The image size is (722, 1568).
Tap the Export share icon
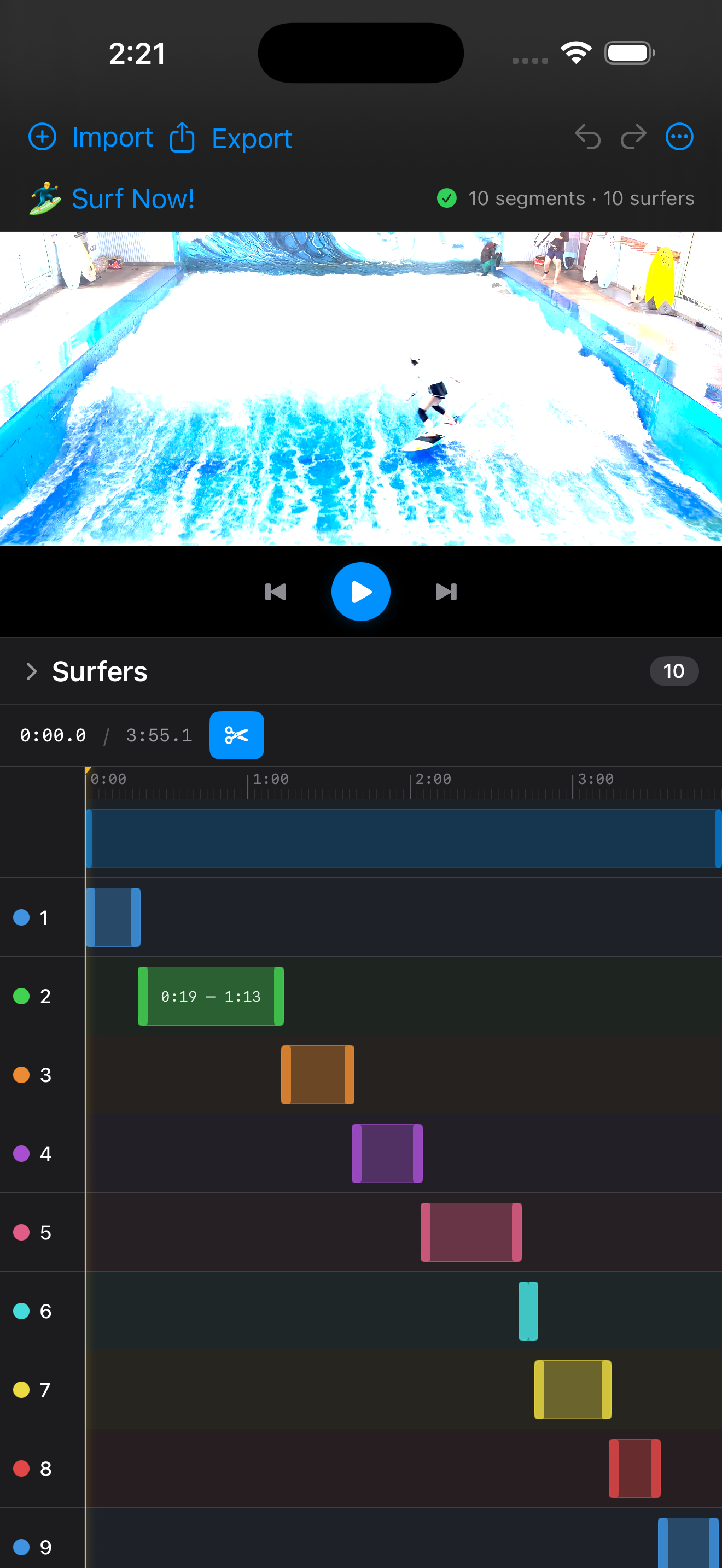(182, 137)
